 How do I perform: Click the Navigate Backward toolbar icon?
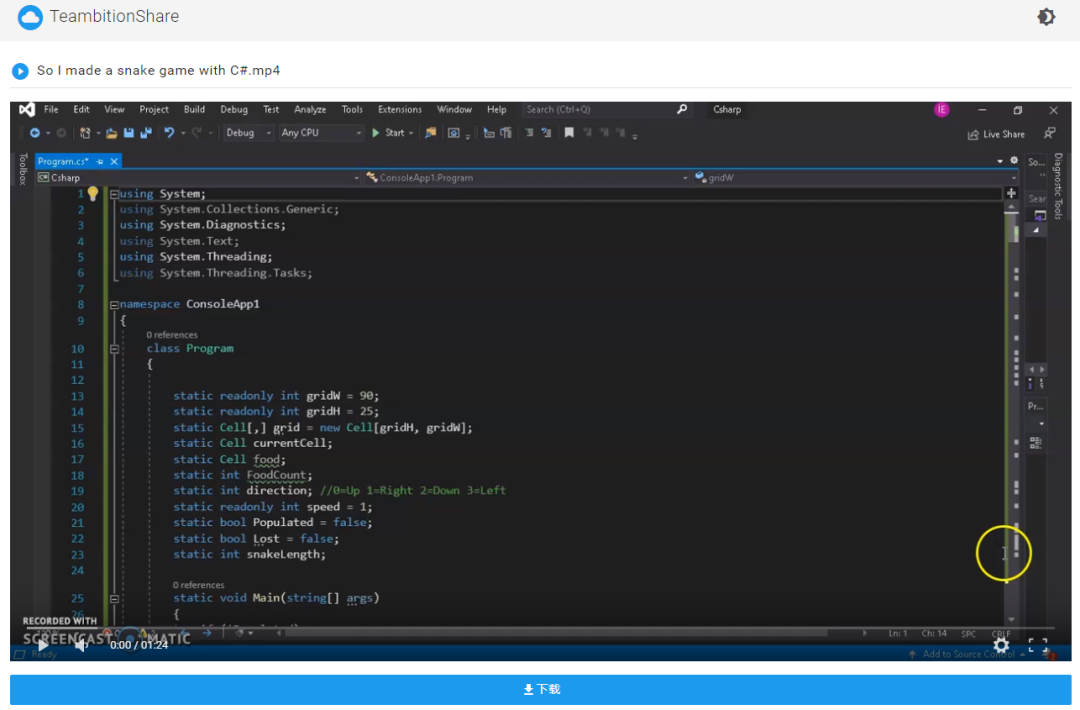34,133
